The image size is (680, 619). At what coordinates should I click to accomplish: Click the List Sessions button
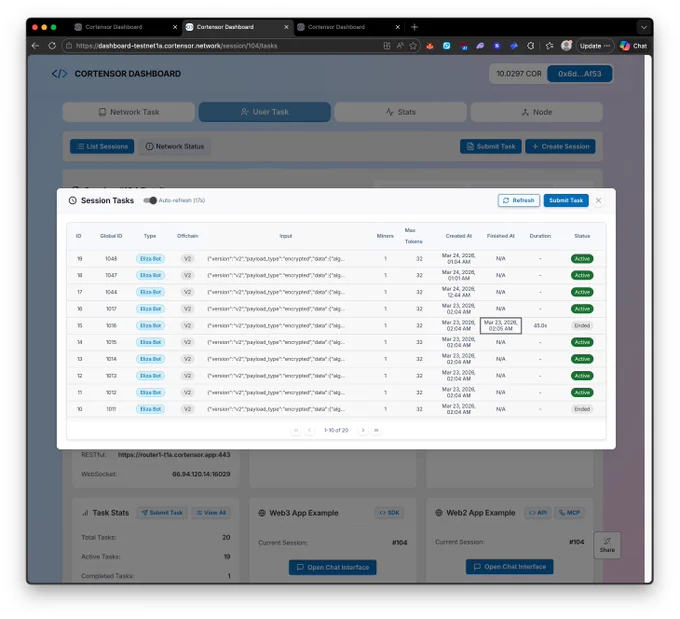102,147
